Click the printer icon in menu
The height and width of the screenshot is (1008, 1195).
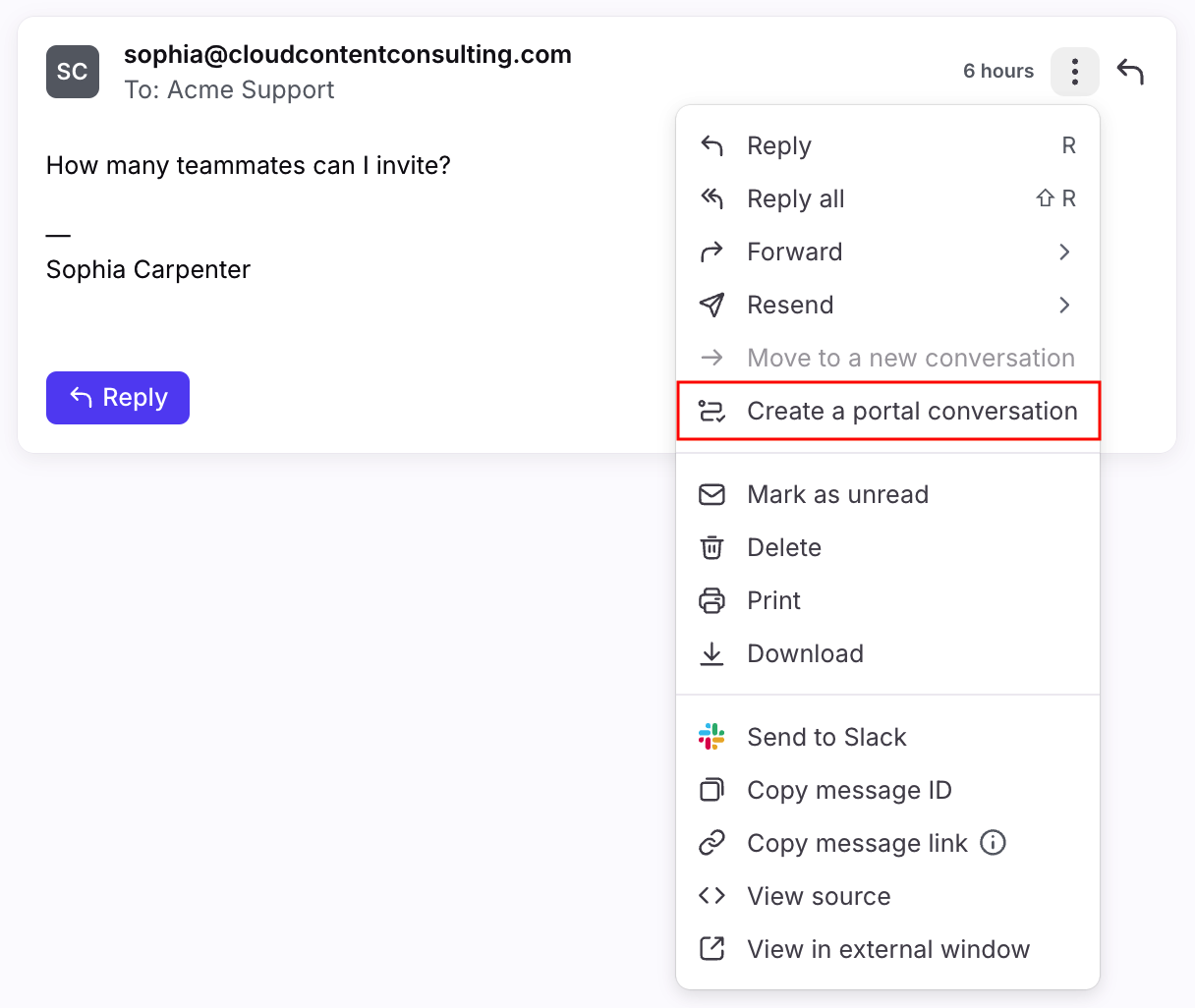[x=711, y=600]
